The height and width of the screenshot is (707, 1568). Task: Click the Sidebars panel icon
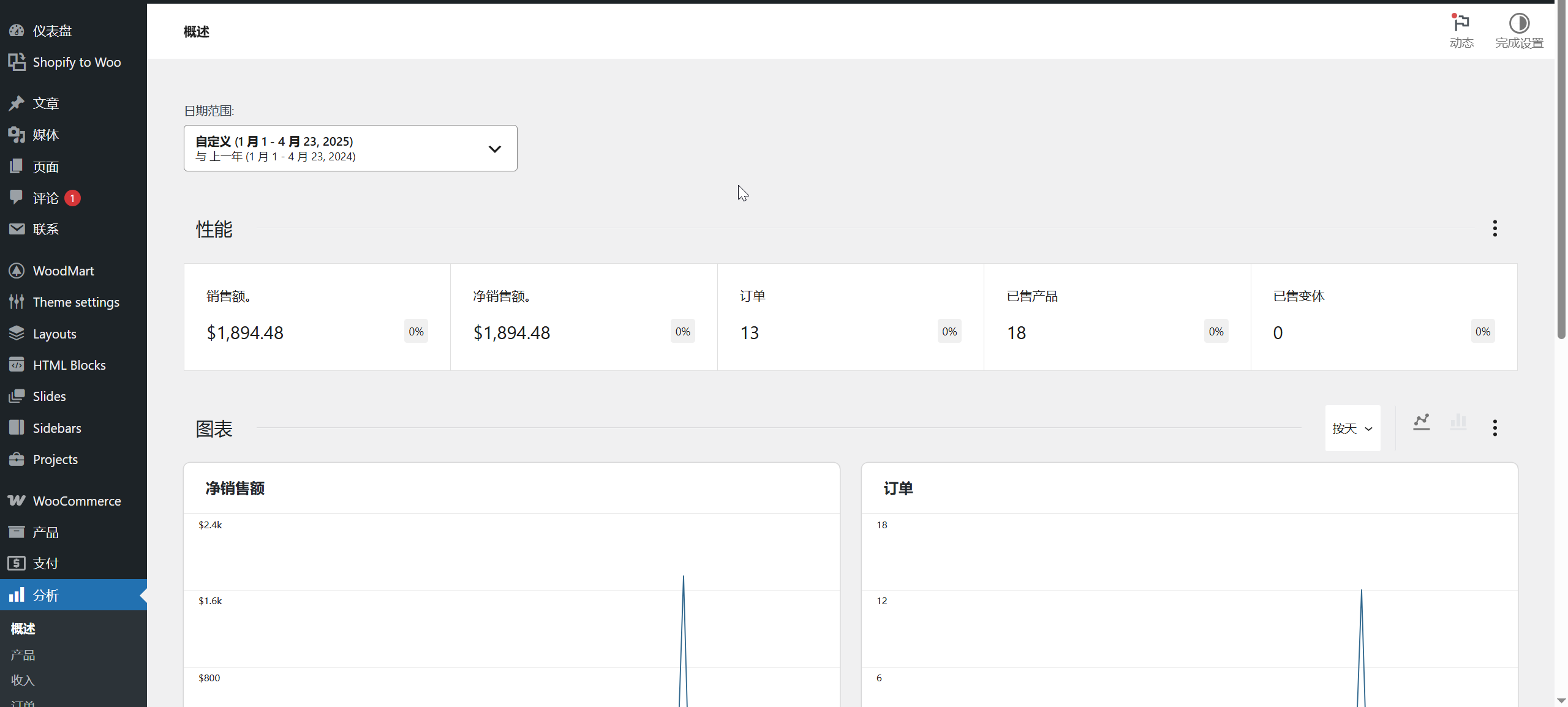(x=17, y=428)
